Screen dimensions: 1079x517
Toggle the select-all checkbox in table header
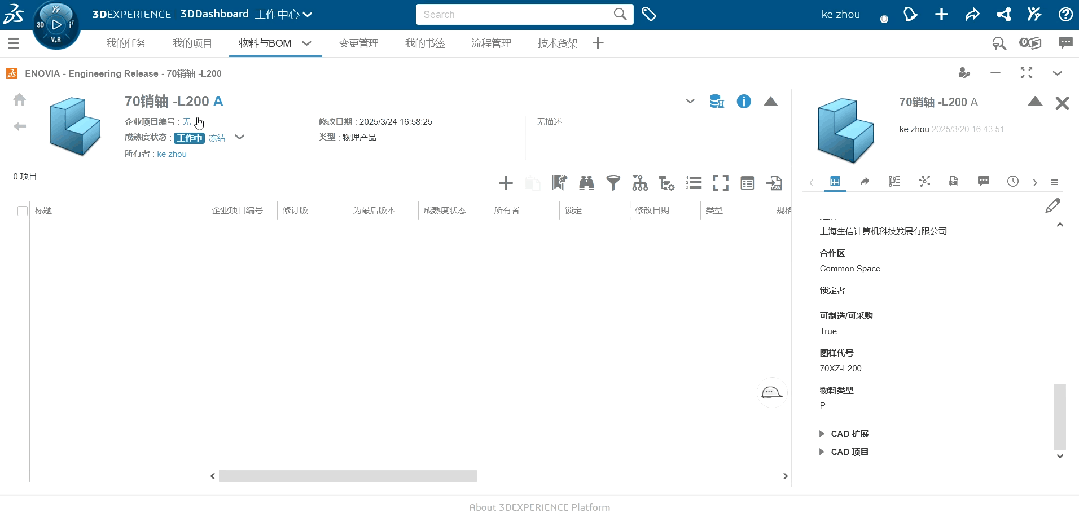23,211
